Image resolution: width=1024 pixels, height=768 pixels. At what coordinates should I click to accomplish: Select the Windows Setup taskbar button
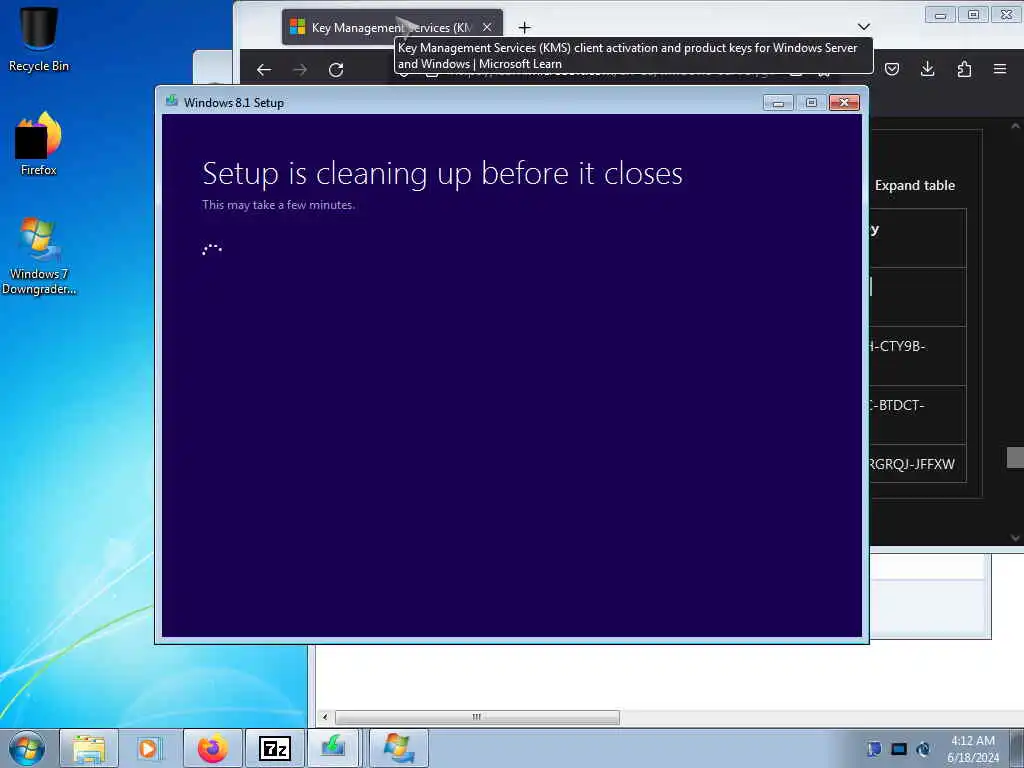point(399,748)
